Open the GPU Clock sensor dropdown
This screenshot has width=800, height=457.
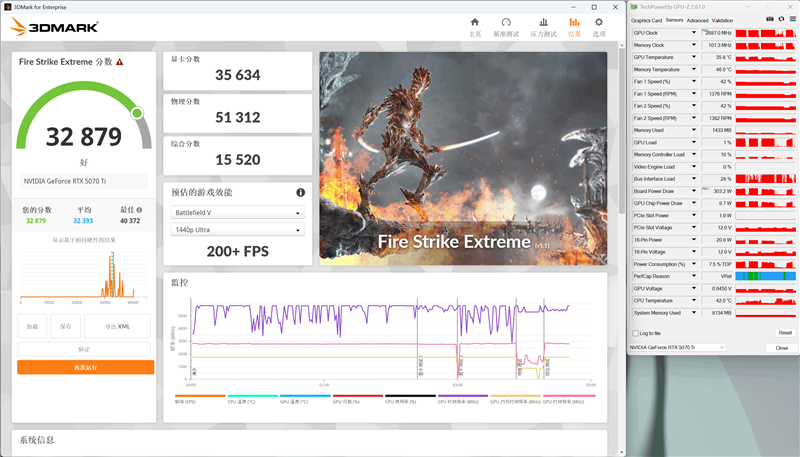click(693, 33)
